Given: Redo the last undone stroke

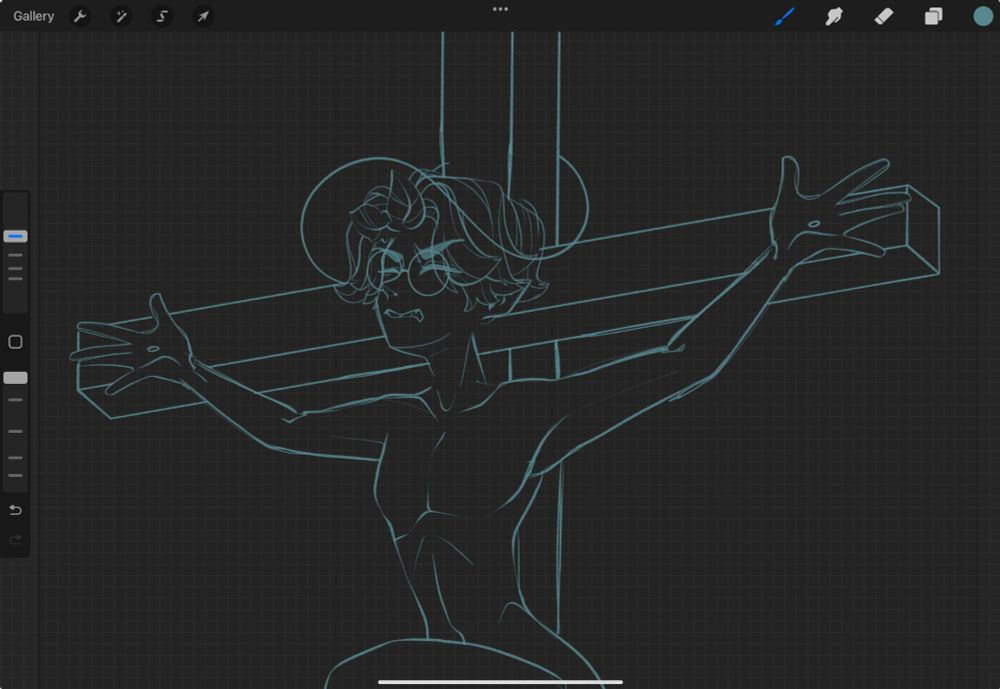Looking at the screenshot, I should click(15, 540).
